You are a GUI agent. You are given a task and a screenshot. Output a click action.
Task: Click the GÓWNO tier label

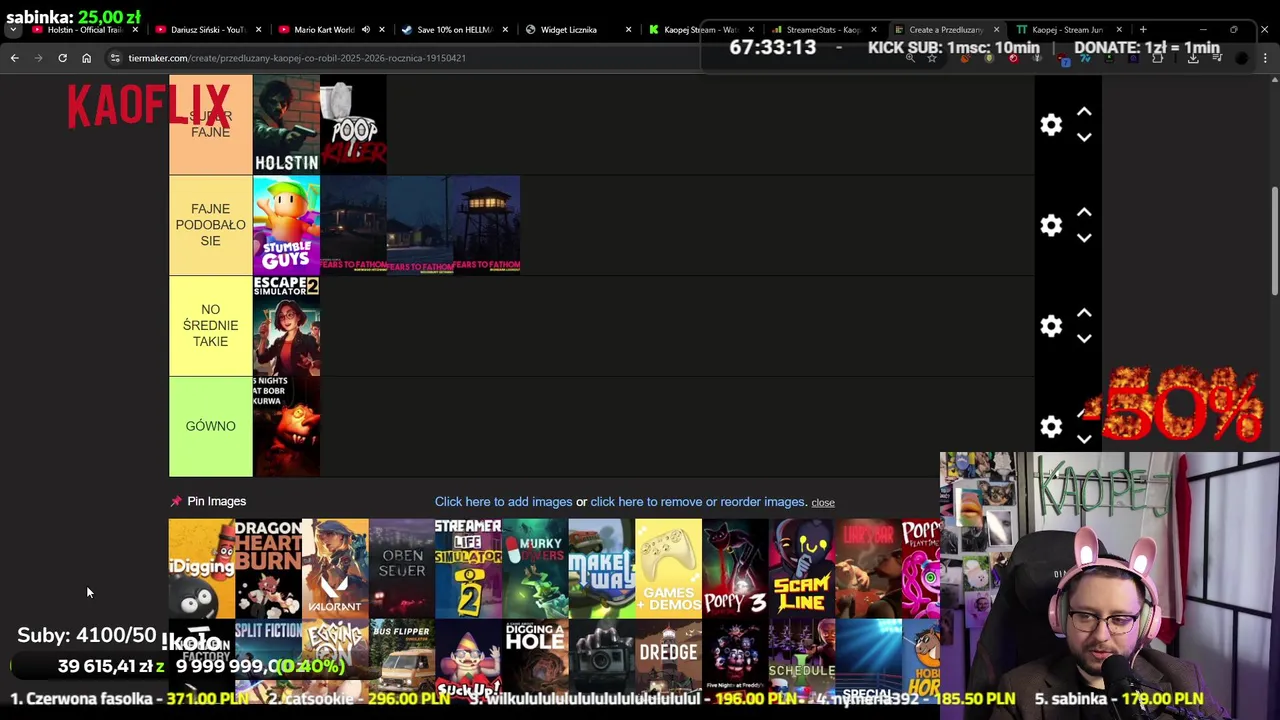click(210, 426)
